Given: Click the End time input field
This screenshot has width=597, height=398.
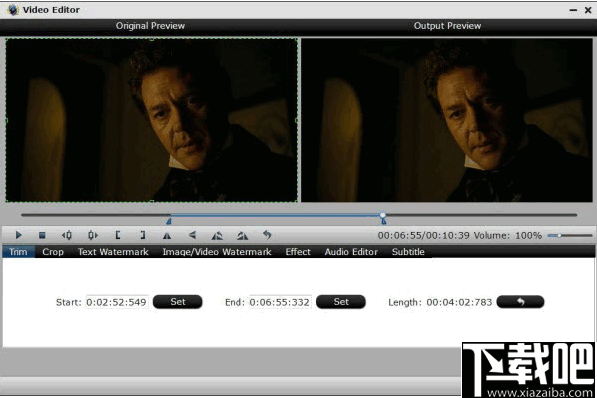Looking at the screenshot, I should click(280, 302).
